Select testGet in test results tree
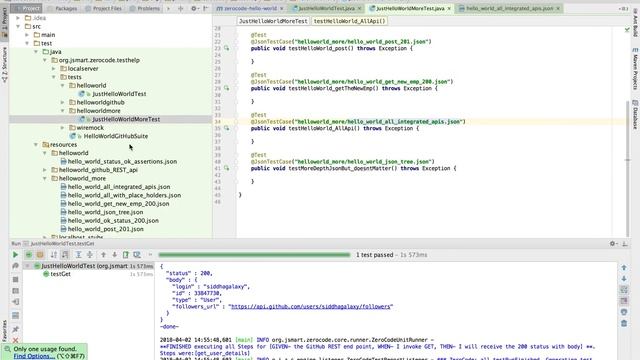The width and height of the screenshot is (640, 360). [x=60, y=274]
